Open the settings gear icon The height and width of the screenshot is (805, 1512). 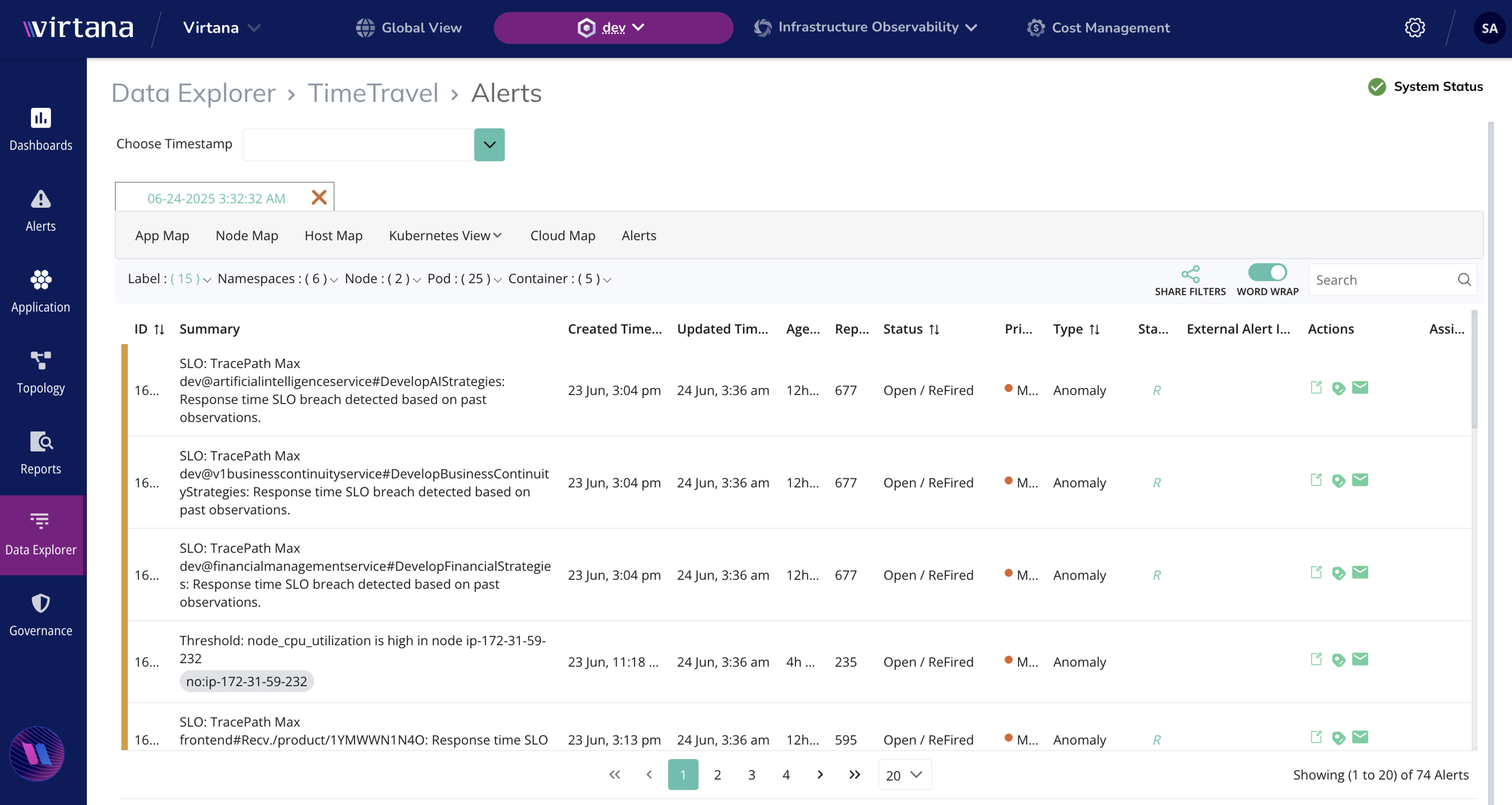(x=1415, y=28)
